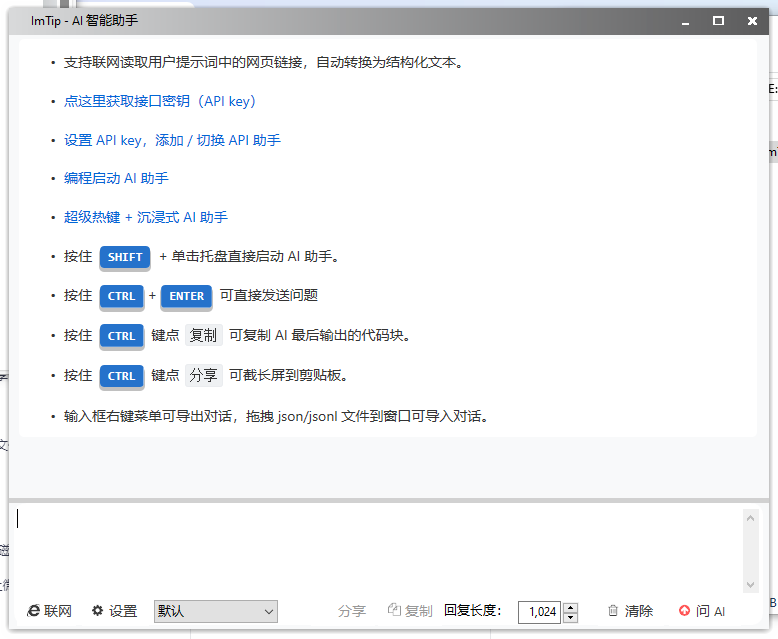Click 清除 with the trash icon
This screenshot has height=639, width=778.
click(630, 611)
